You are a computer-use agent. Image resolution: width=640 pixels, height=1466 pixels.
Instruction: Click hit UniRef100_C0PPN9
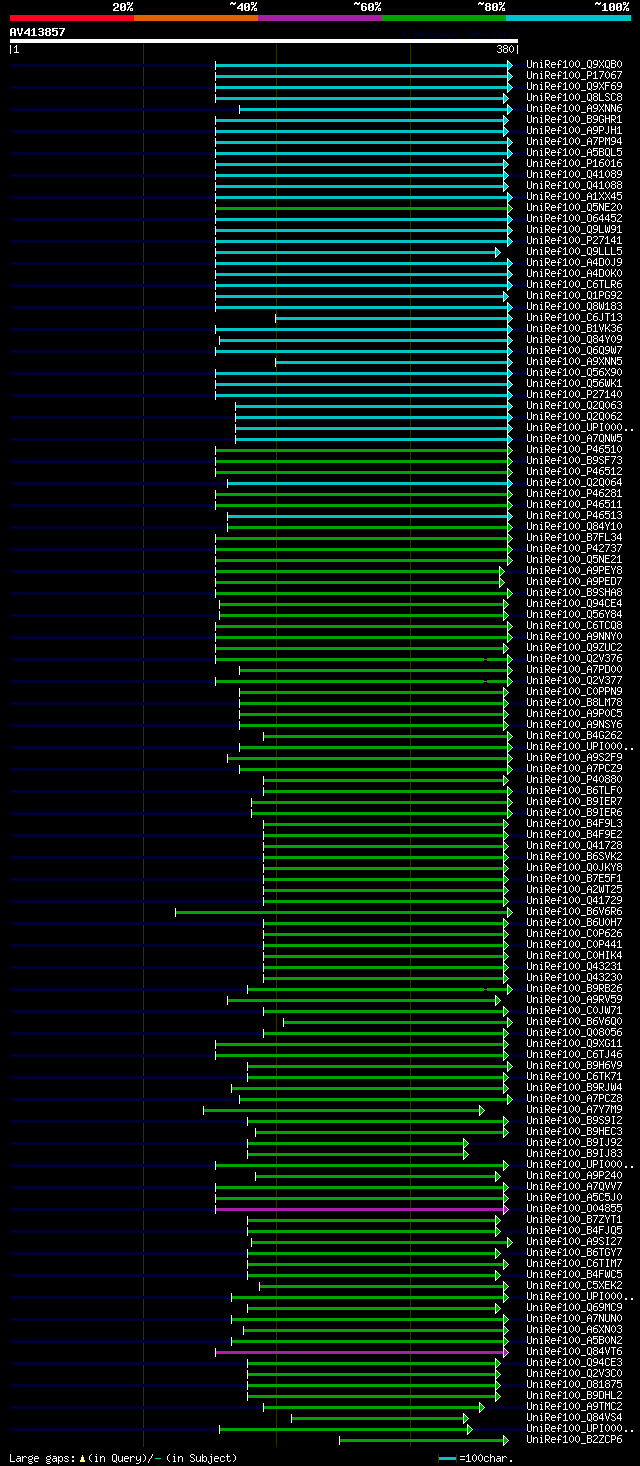pyautogui.click(x=574, y=691)
